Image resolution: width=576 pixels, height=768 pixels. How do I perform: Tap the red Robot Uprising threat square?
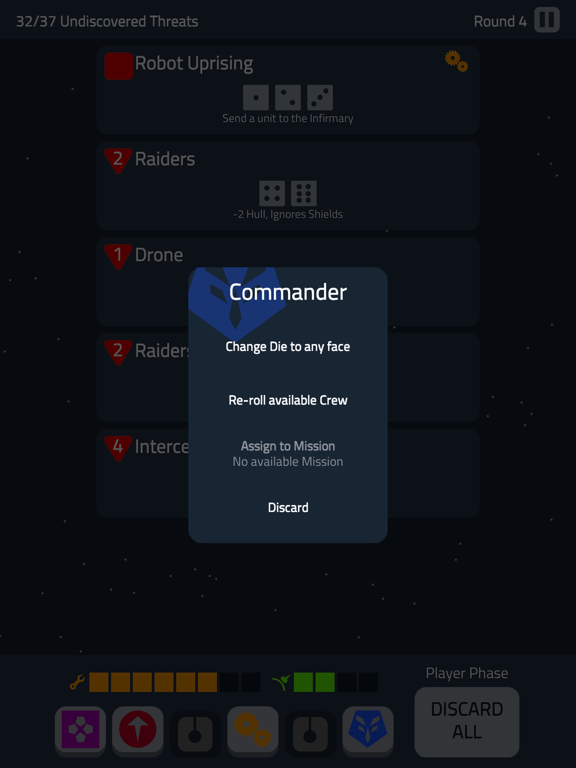[119, 66]
